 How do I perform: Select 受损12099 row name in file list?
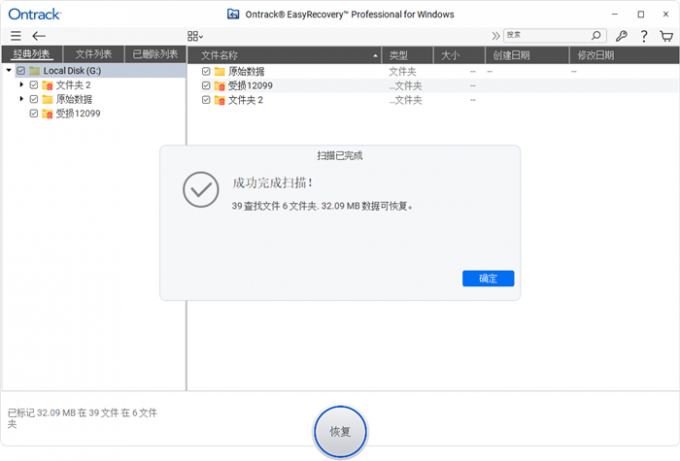[250, 85]
